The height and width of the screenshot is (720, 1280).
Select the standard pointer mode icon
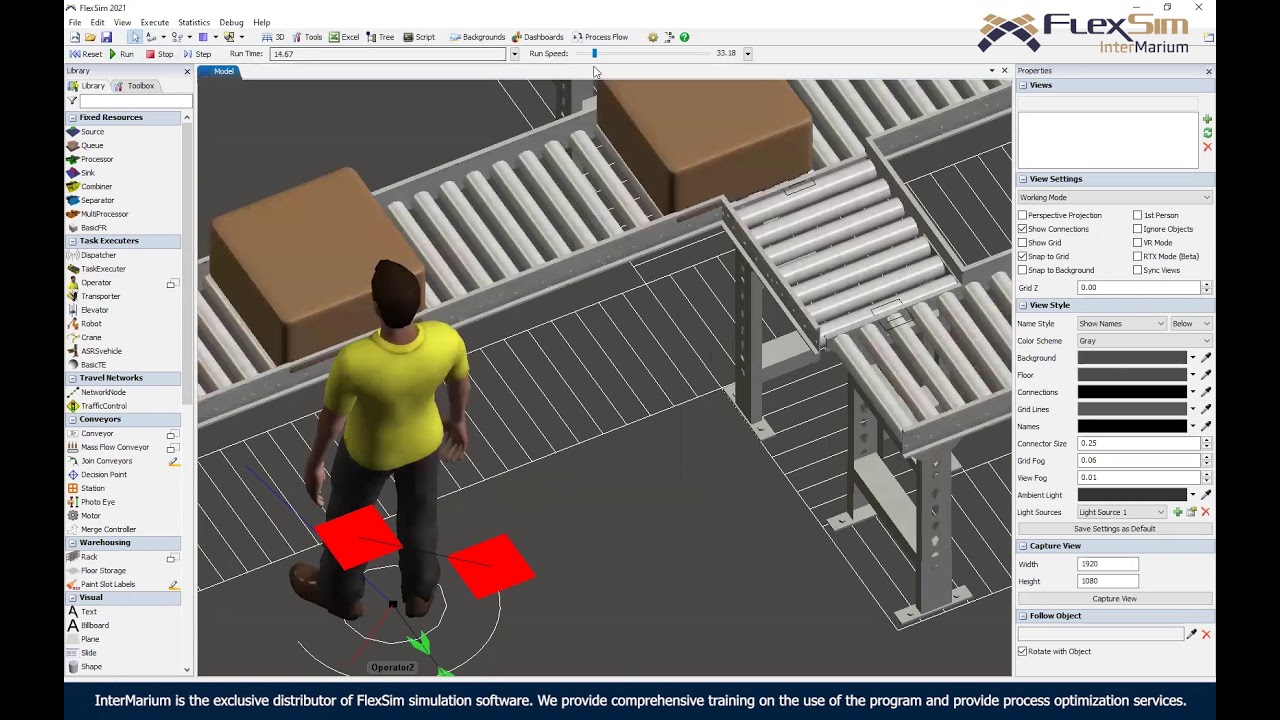(135, 37)
